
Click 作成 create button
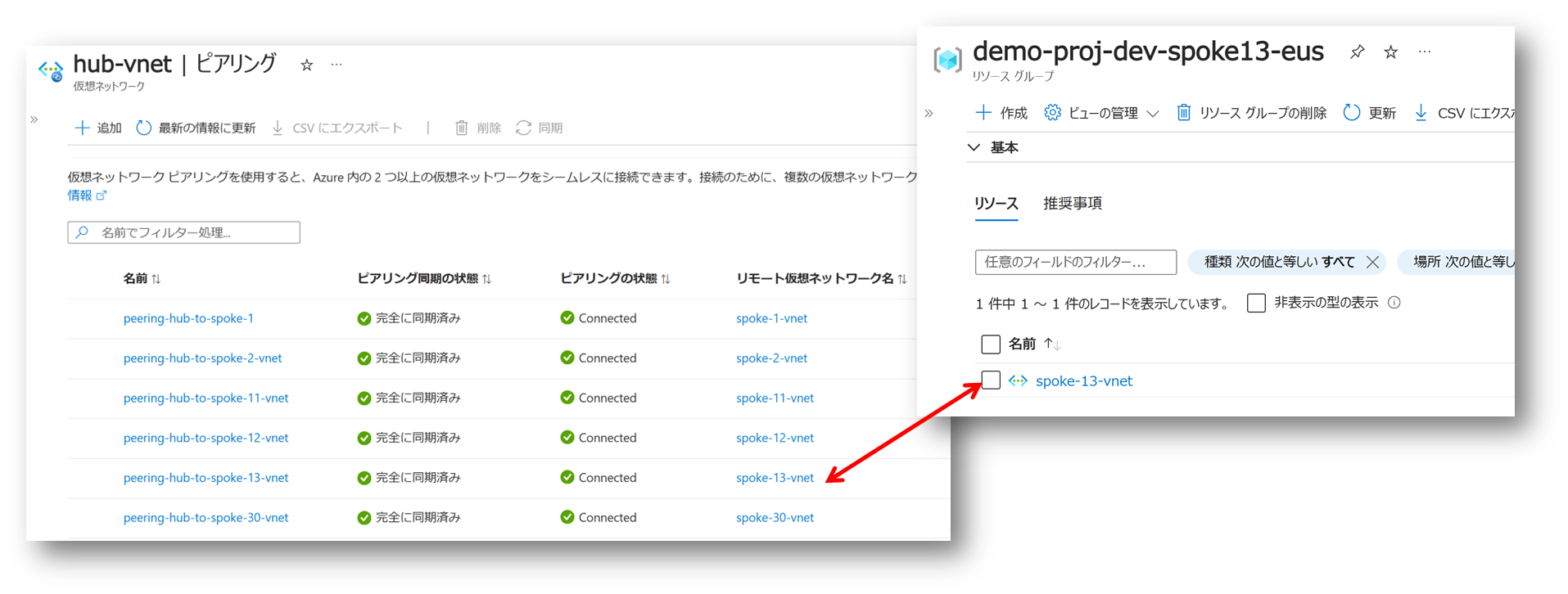(1001, 113)
